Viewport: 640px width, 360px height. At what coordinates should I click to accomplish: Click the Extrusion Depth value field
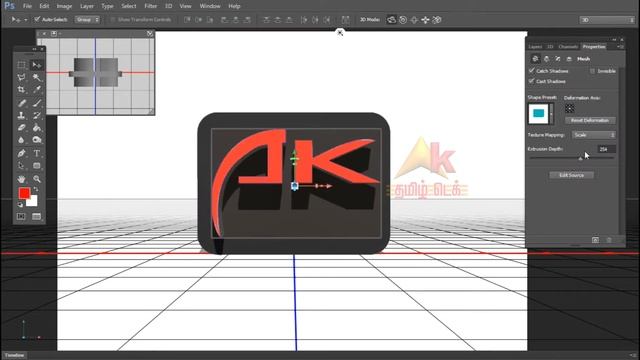606,149
